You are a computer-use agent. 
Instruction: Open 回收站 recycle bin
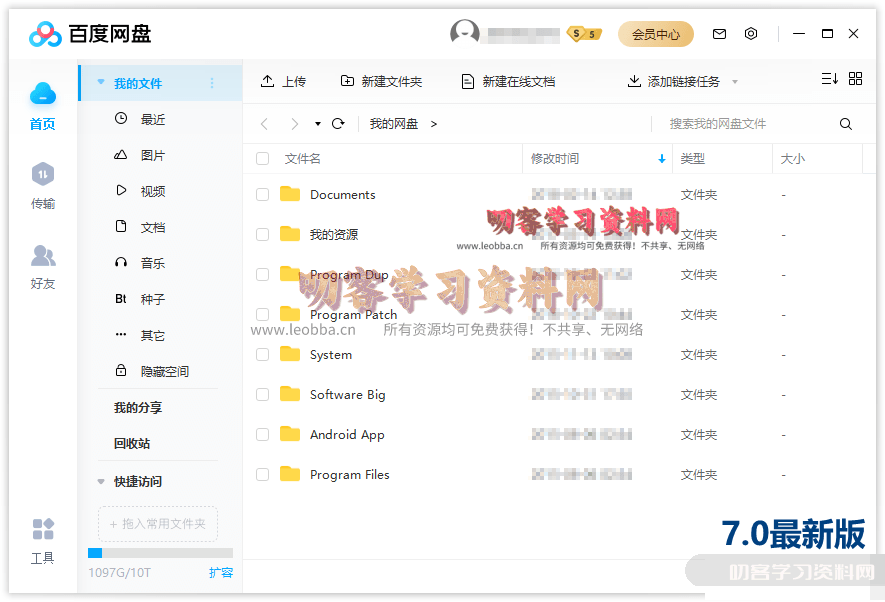tap(132, 444)
